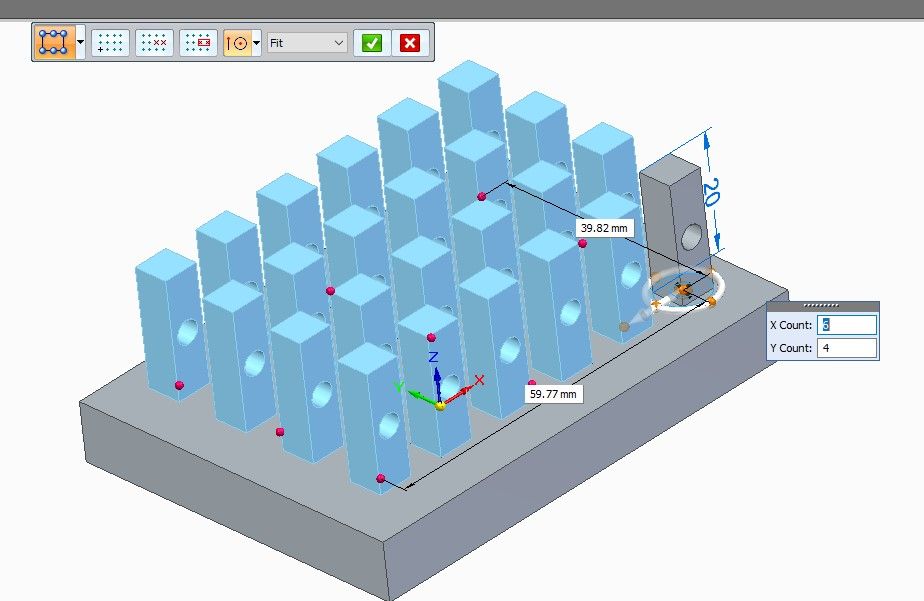The image size is (924, 601).
Task: Click the count panel grip bar
Action: pyautogui.click(x=823, y=305)
